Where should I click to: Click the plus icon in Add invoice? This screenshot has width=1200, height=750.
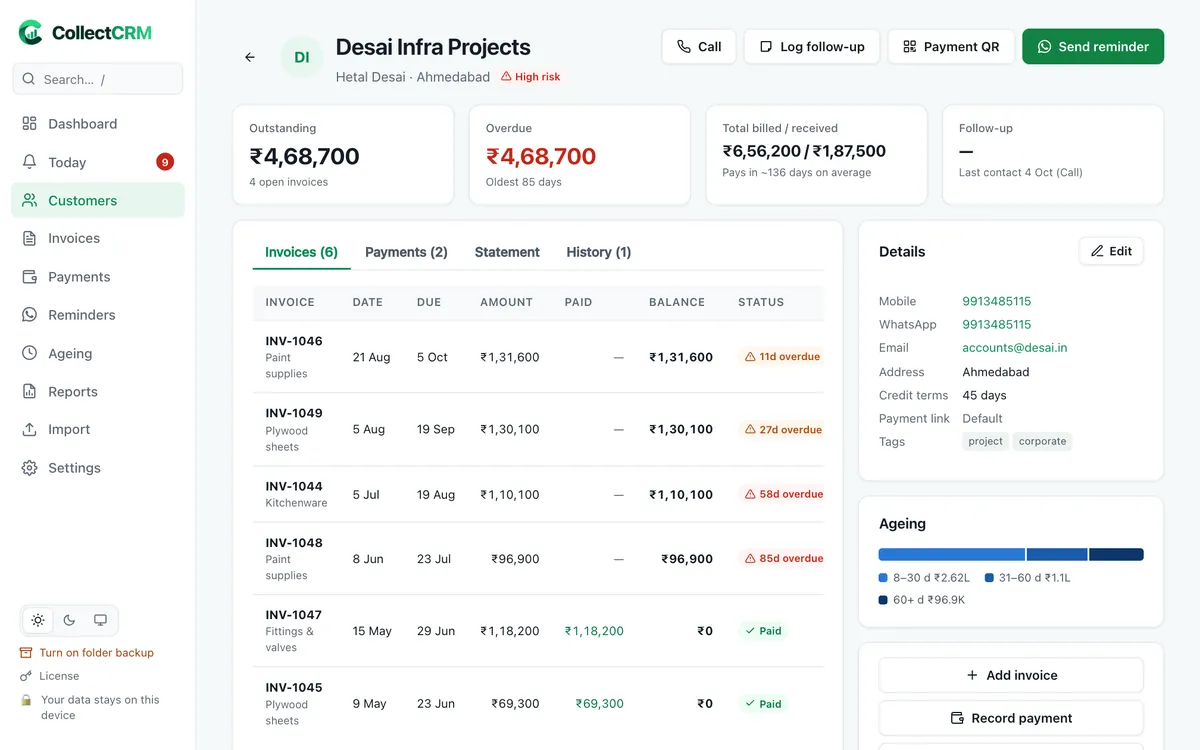(972, 675)
